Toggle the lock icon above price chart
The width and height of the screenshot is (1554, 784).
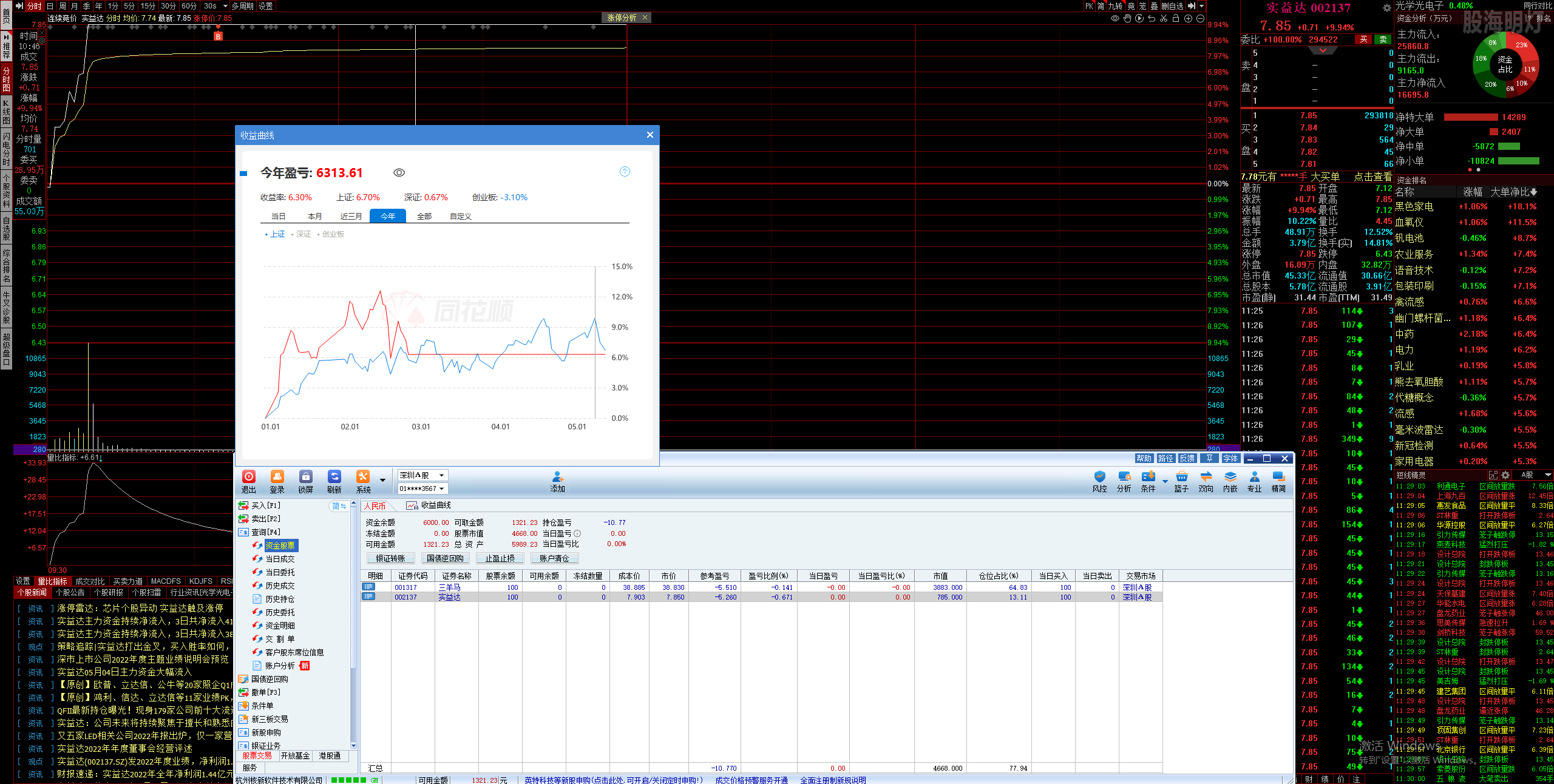[x=1176, y=18]
